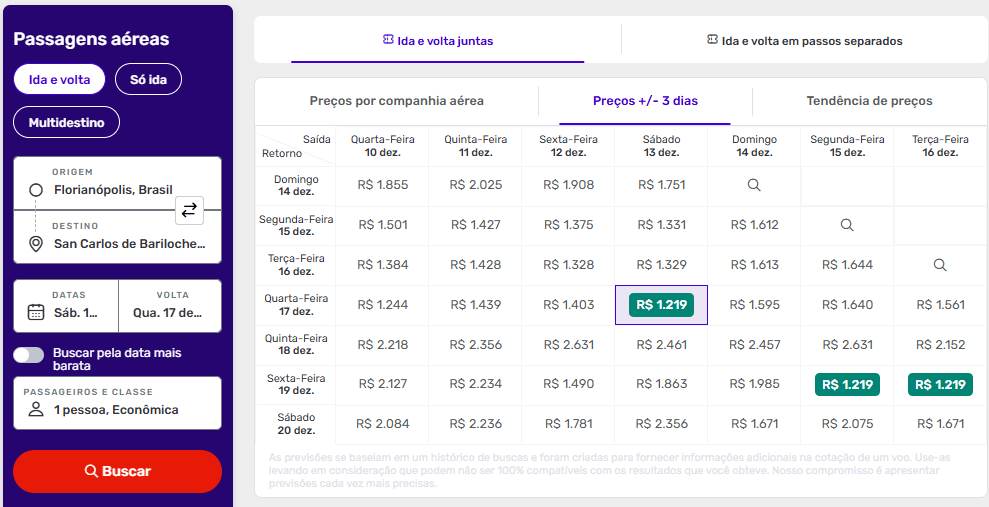Choose the Multidestino trip option
Viewport: 989px width, 507px height.
click(66, 123)
